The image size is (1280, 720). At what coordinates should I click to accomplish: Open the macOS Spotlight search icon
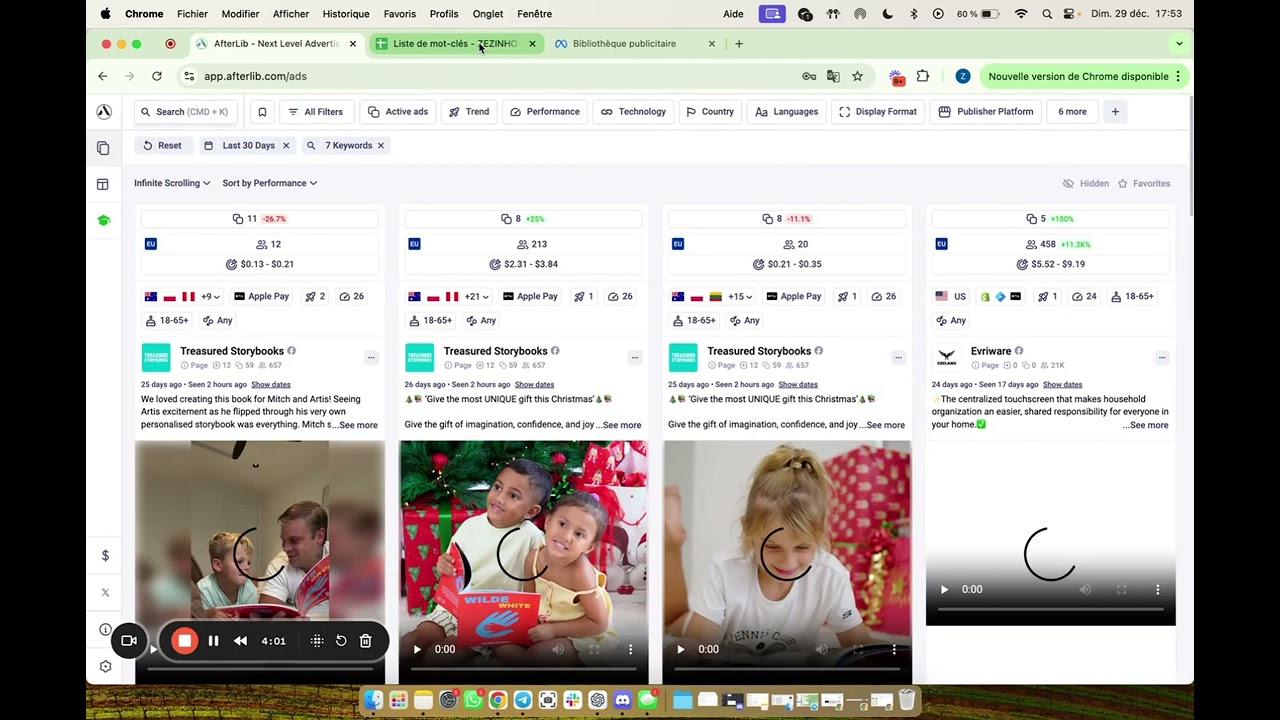point(1046,14)
